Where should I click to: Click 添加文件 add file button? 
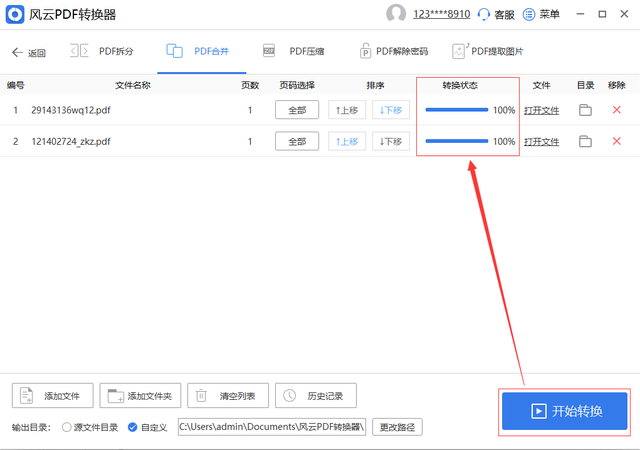53,395
